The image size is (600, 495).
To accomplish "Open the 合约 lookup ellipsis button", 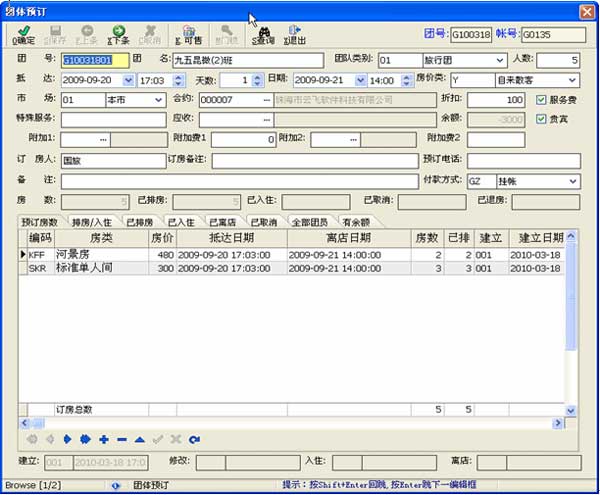I will click(267, 100).
